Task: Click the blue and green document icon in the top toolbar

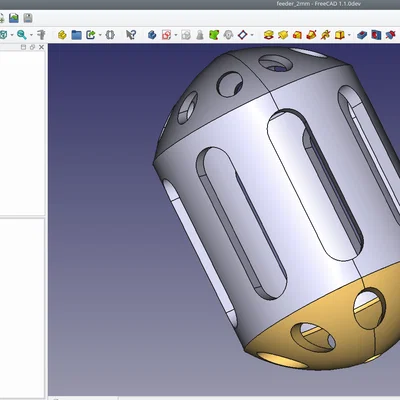Action: click(14, 18)
